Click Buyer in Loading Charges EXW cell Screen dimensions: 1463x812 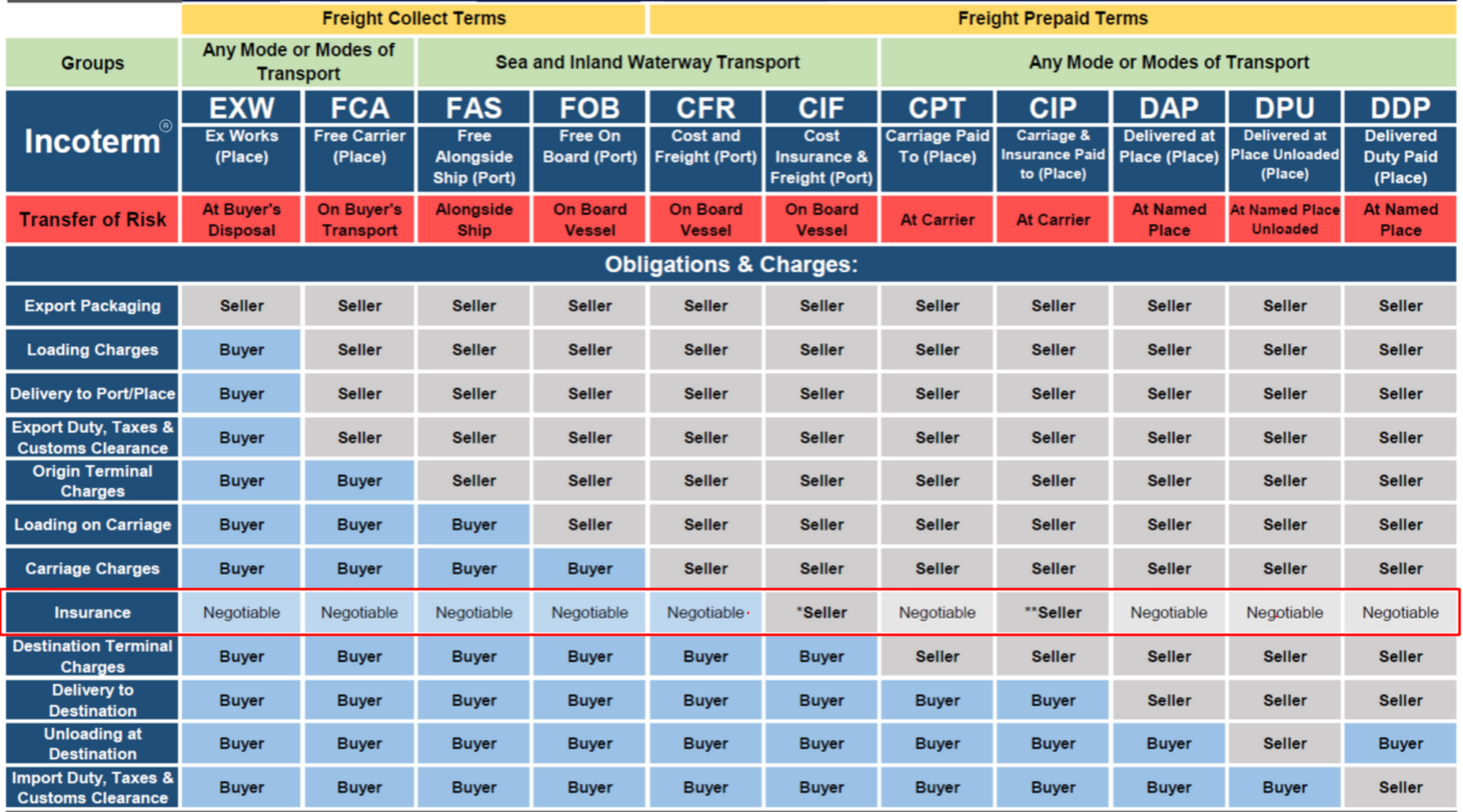click(x=241, y=350)
